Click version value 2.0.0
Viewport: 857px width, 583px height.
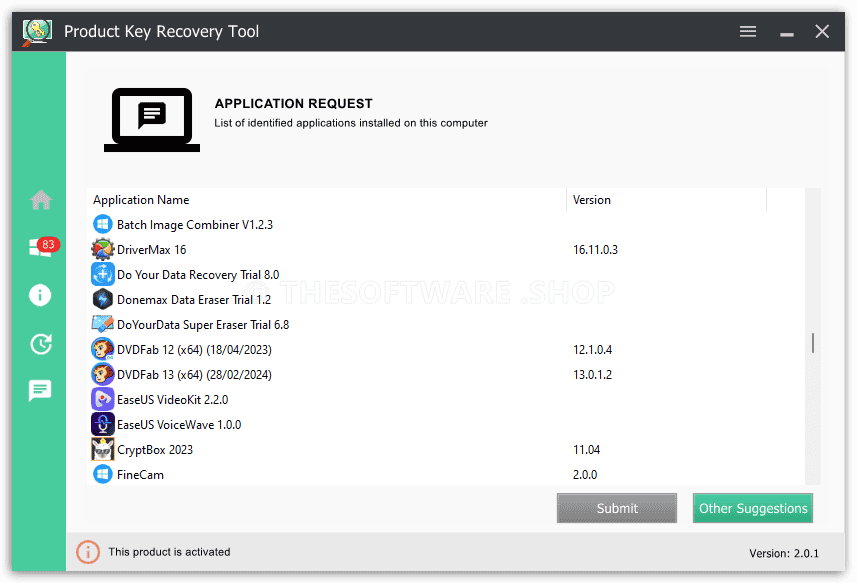tap(585, 475)
